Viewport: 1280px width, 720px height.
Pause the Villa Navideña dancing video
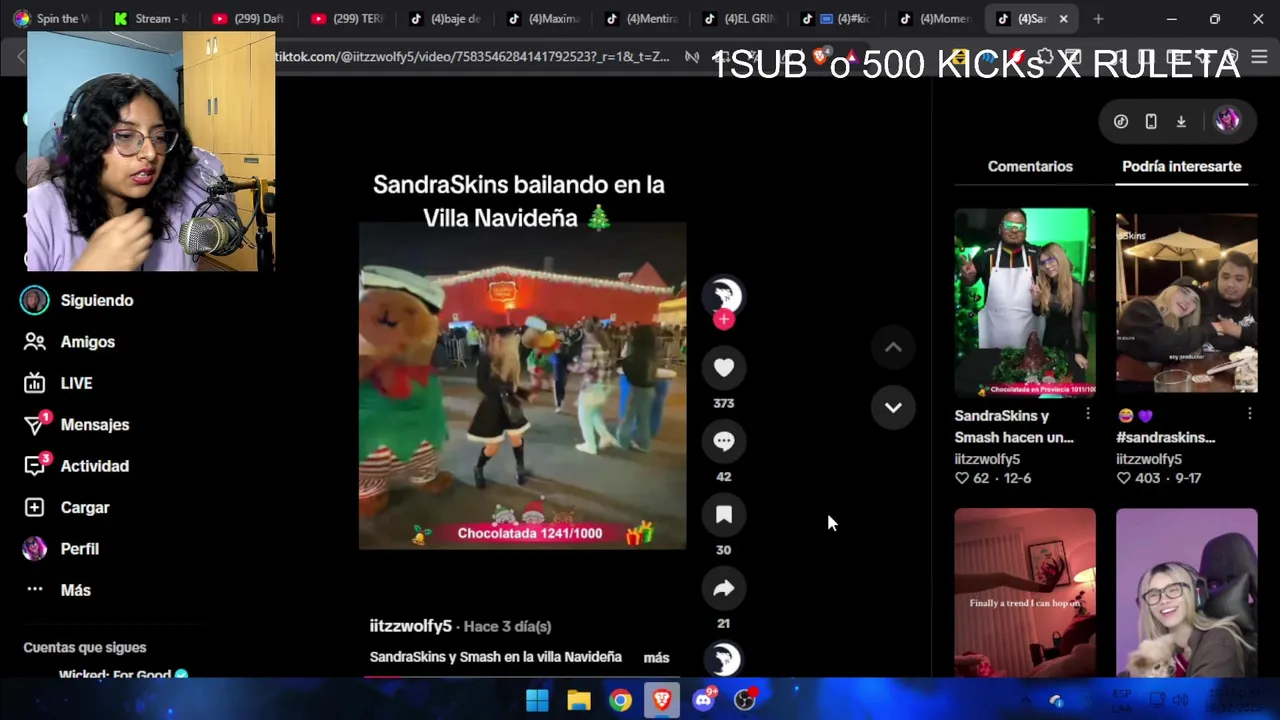(x=522, y=386)
